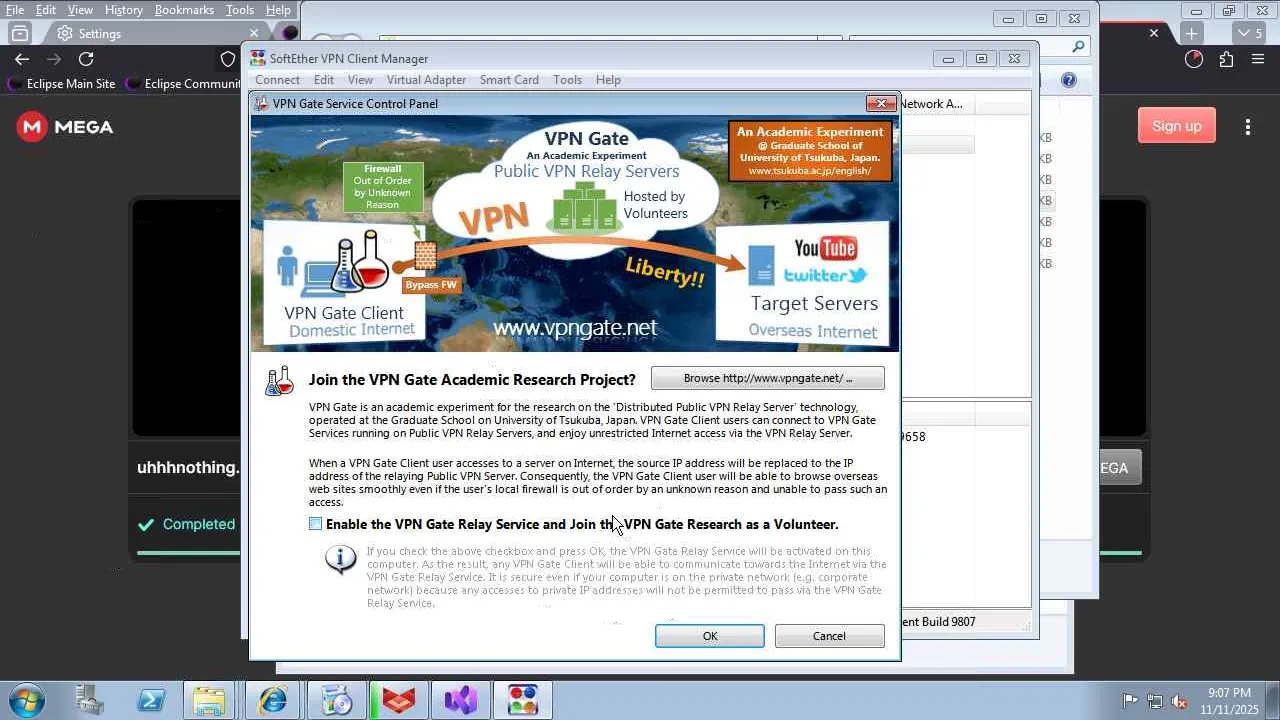Viewport: 1280px width, 720px height.
Task: Click the tracking protection shield icon
Action: 228,59
